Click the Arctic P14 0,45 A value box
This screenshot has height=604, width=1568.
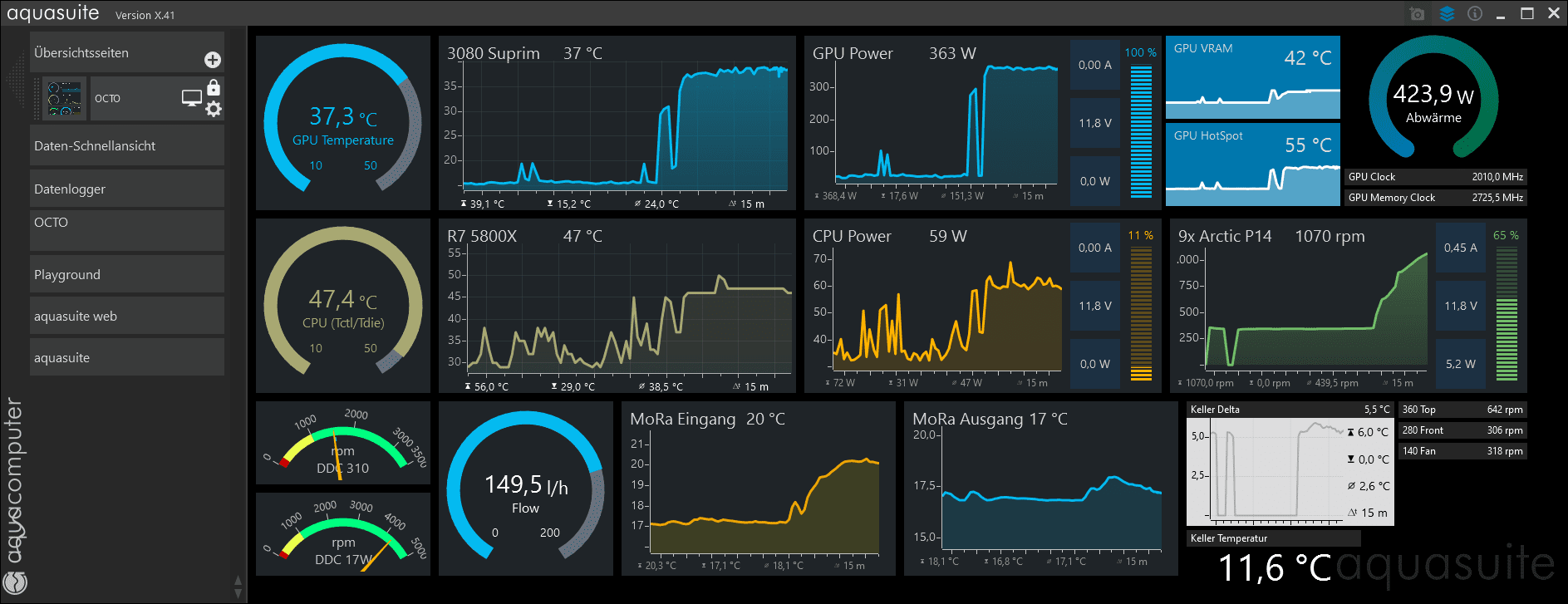[x=1461, y=248]
